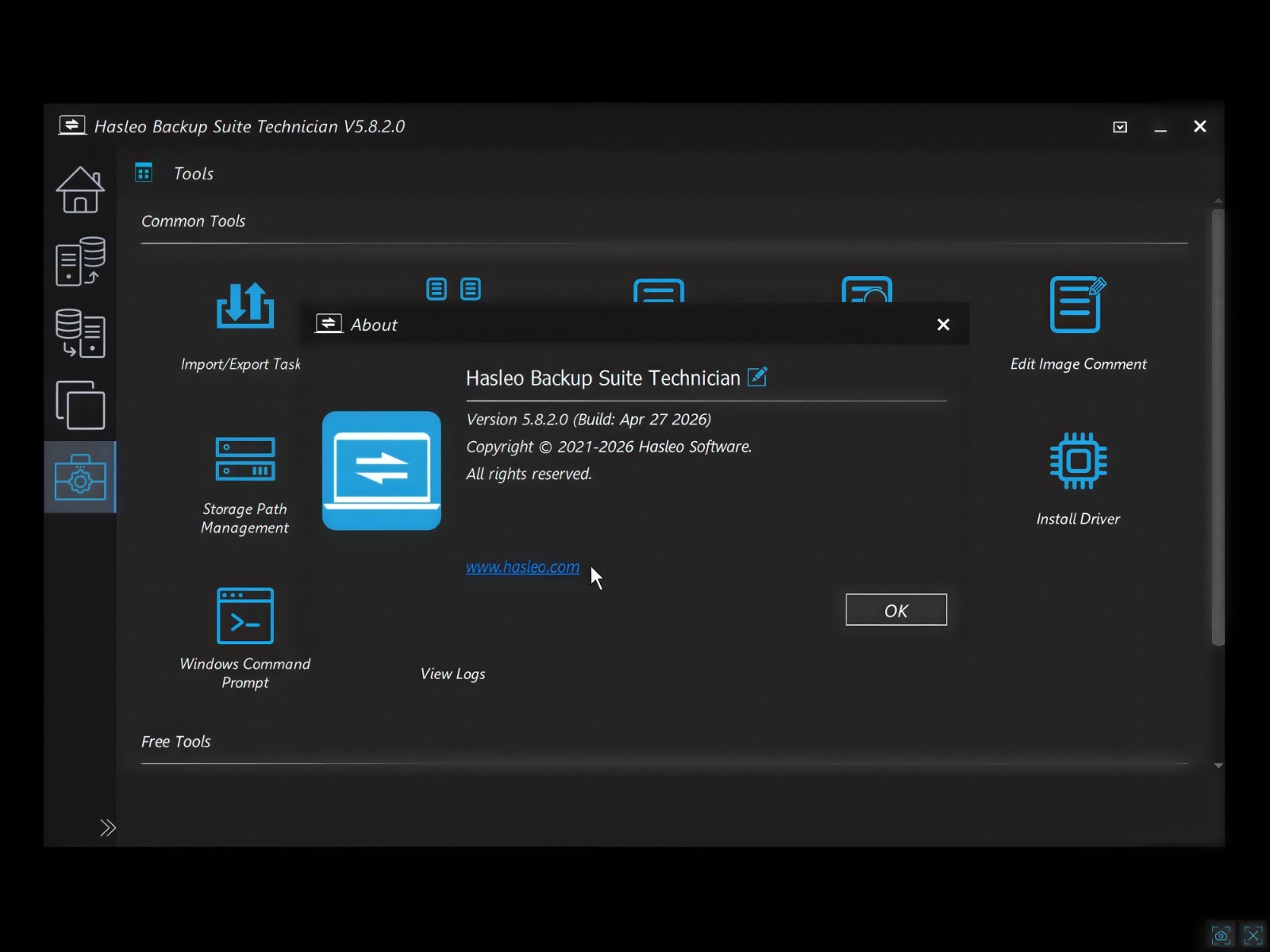Open the Backup section in sidebar
The height and width of the screenshot is (952, 1270).
(x=80, y=261)
